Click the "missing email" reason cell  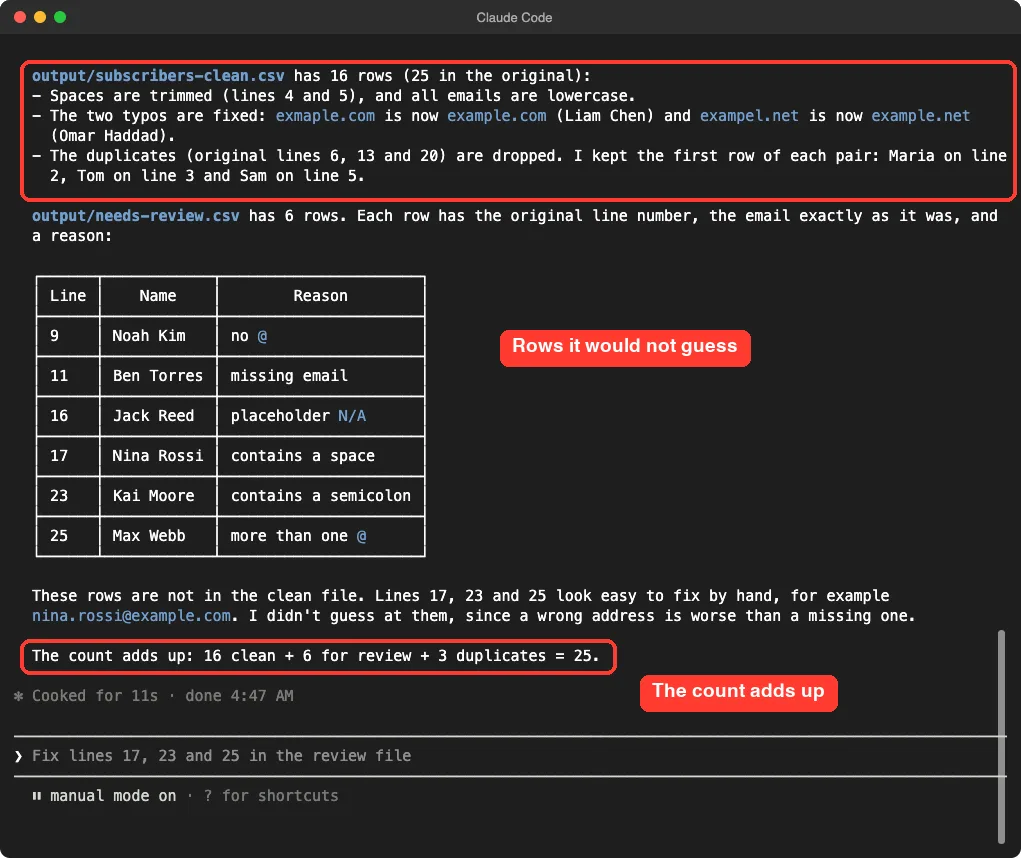coord(320,376)
